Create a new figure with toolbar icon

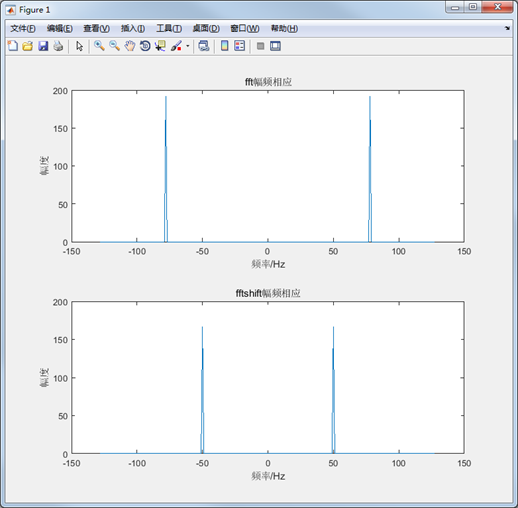(13, 46)
